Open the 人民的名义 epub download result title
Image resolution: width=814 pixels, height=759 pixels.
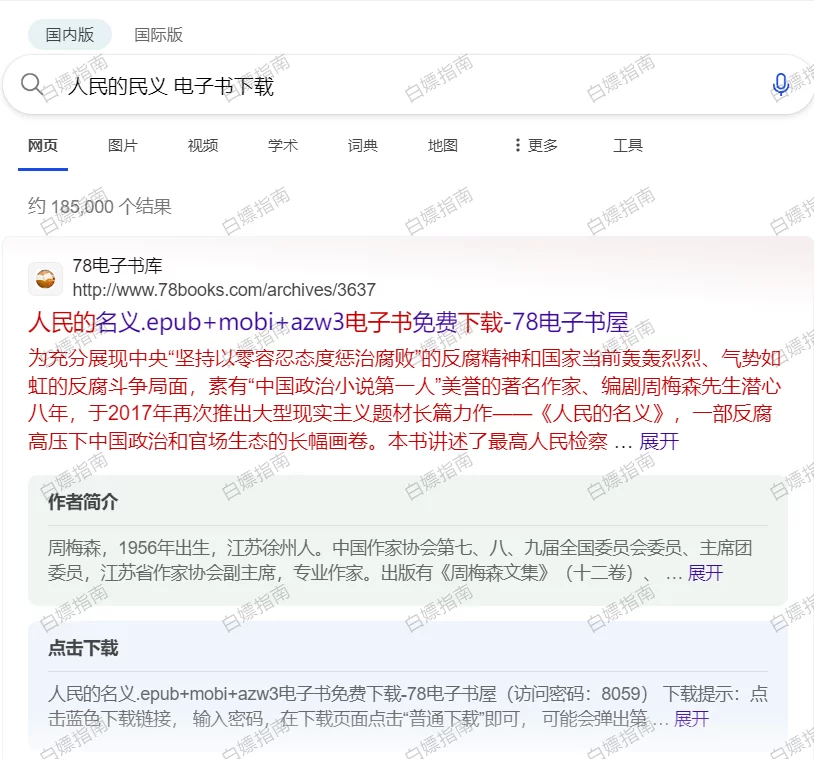point(328,322)
